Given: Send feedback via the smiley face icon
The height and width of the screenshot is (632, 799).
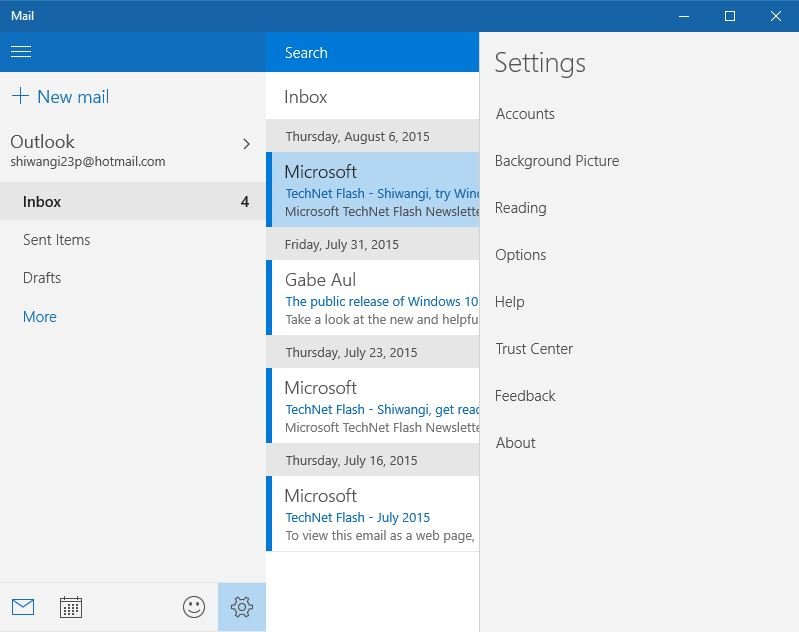Looking at the screenshot, I should [194, 607].
